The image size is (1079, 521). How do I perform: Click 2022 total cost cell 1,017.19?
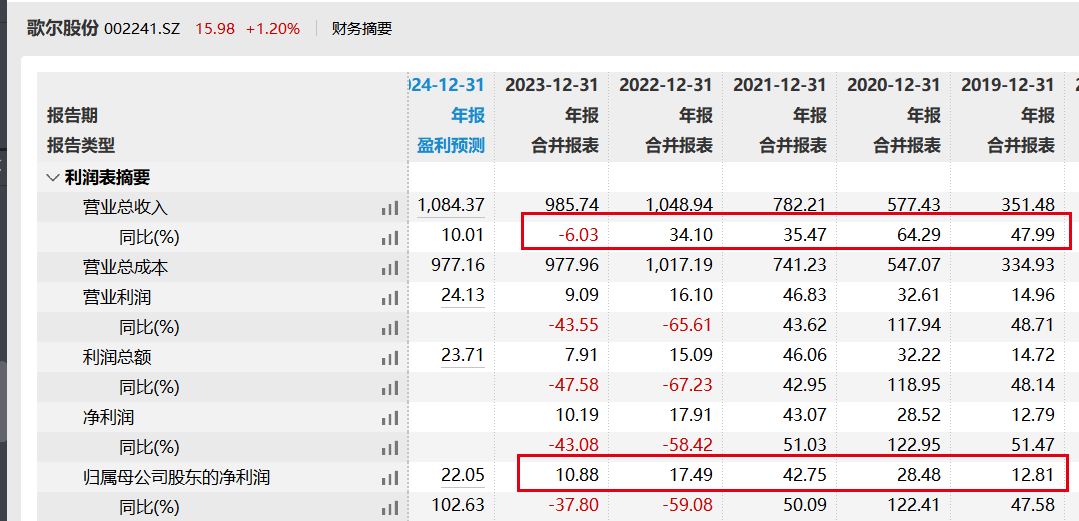[677, 265]
